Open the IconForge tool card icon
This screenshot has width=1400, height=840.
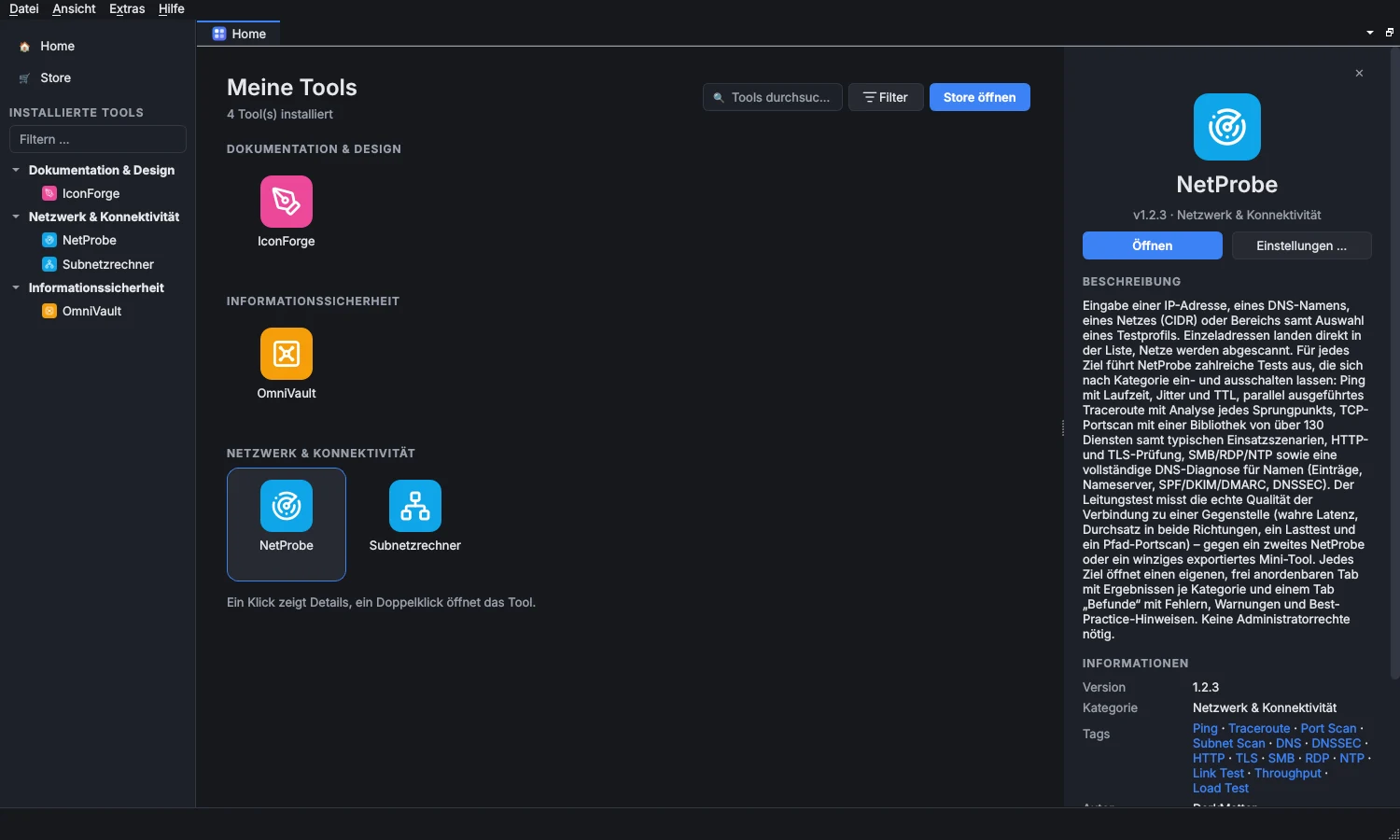(x=287, y=202)
